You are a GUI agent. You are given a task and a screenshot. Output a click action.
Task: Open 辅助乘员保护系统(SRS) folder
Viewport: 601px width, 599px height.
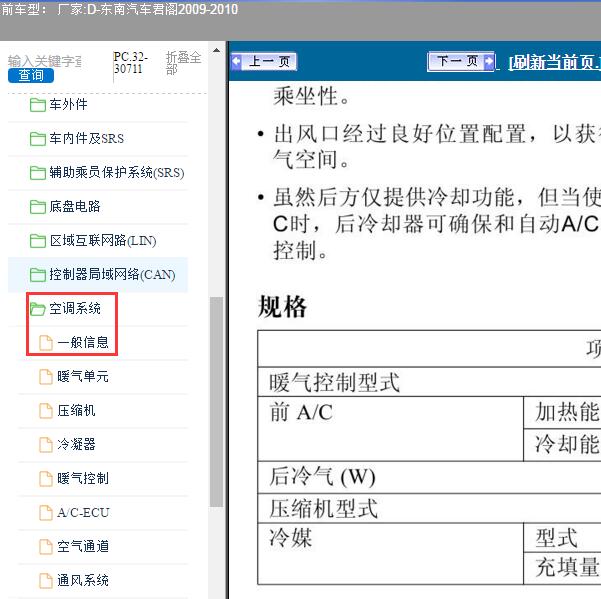117,172
